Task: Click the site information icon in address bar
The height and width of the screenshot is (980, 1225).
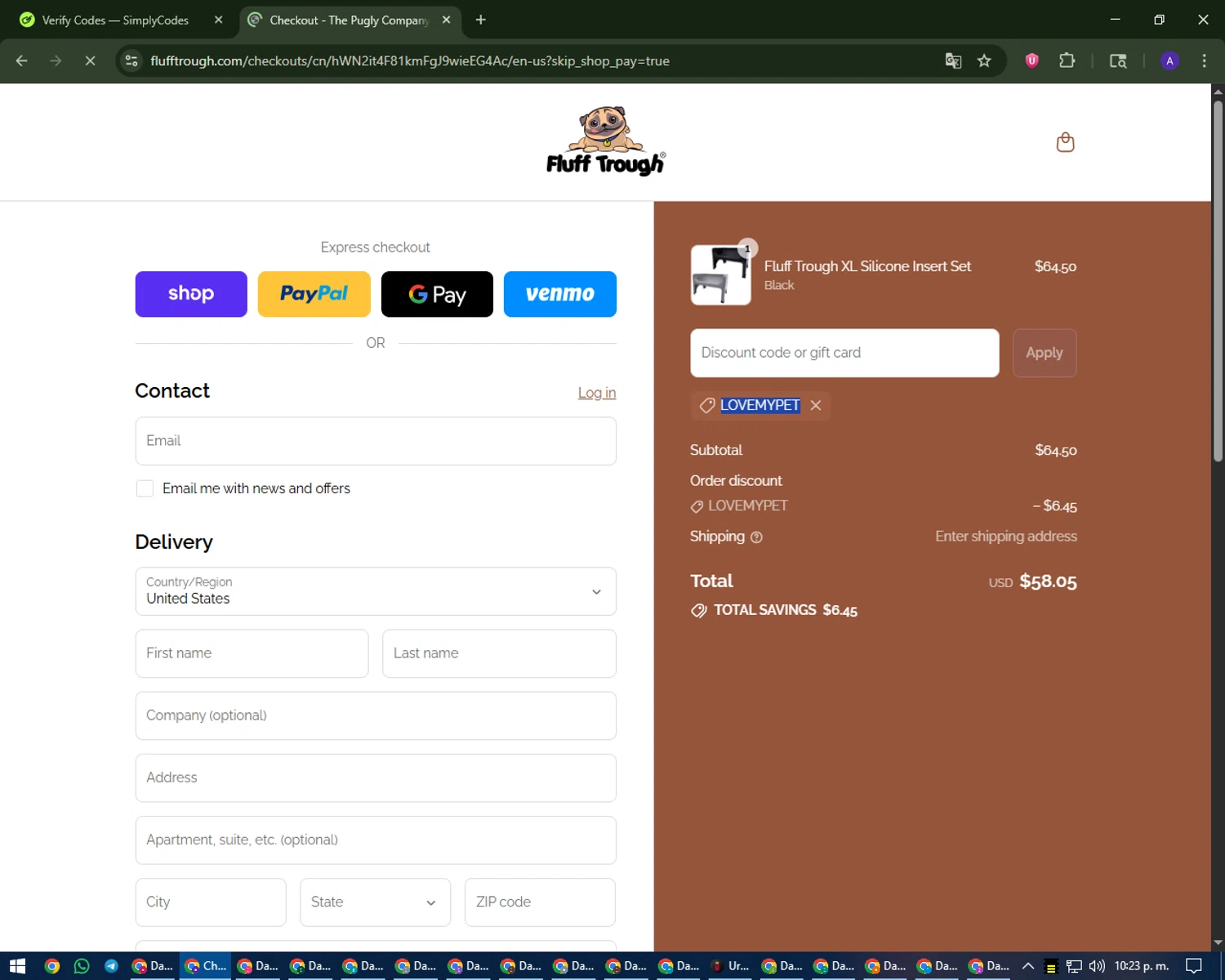Action: click(x=131, y=60)
